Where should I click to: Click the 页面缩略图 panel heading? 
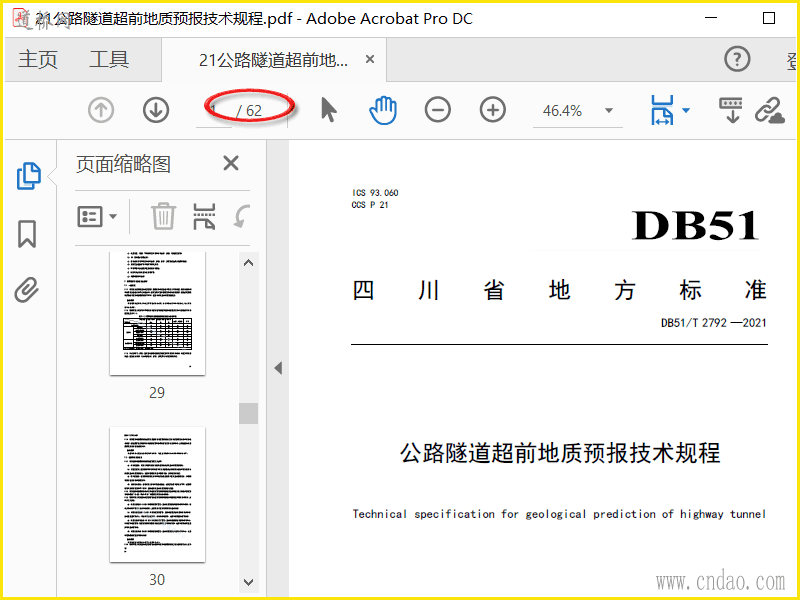[123, 164]
